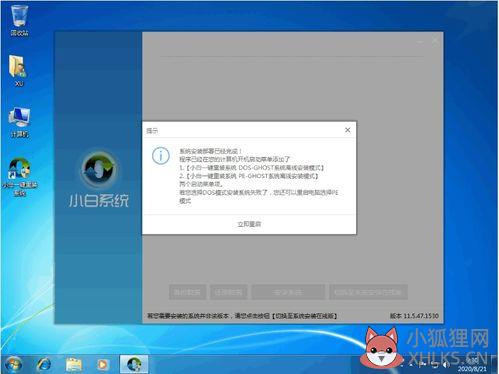Click the 立即重启 restart button
This screenshot has height=374, width=499.
click(x=249, y=224)
